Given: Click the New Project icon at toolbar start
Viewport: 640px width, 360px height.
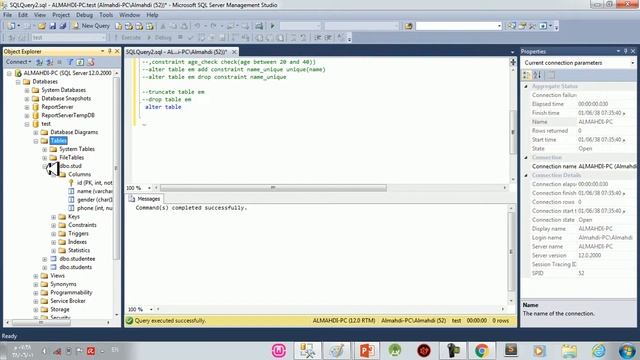Looking at the screenshot, I should [x=11, y=26].
